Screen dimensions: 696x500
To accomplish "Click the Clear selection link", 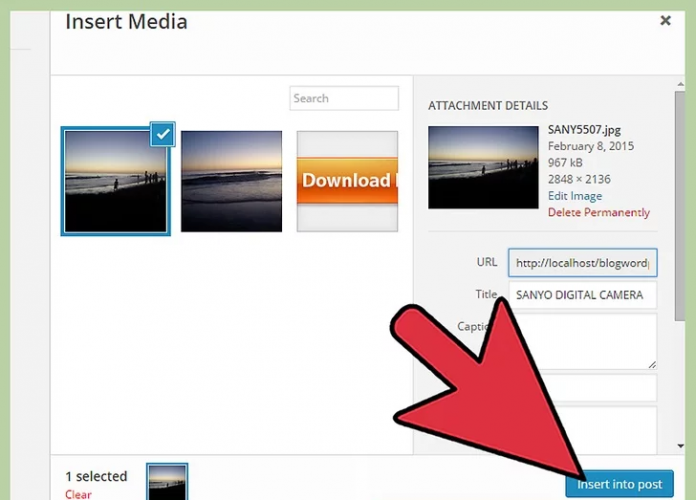I will pyautogui.click(x=78, y=494).
